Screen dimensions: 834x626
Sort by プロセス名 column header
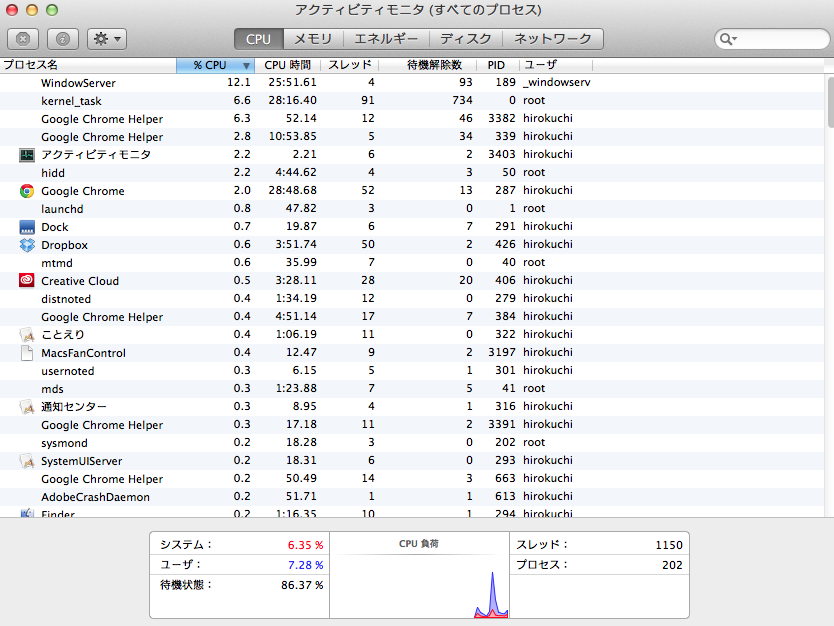pos(88,65)
